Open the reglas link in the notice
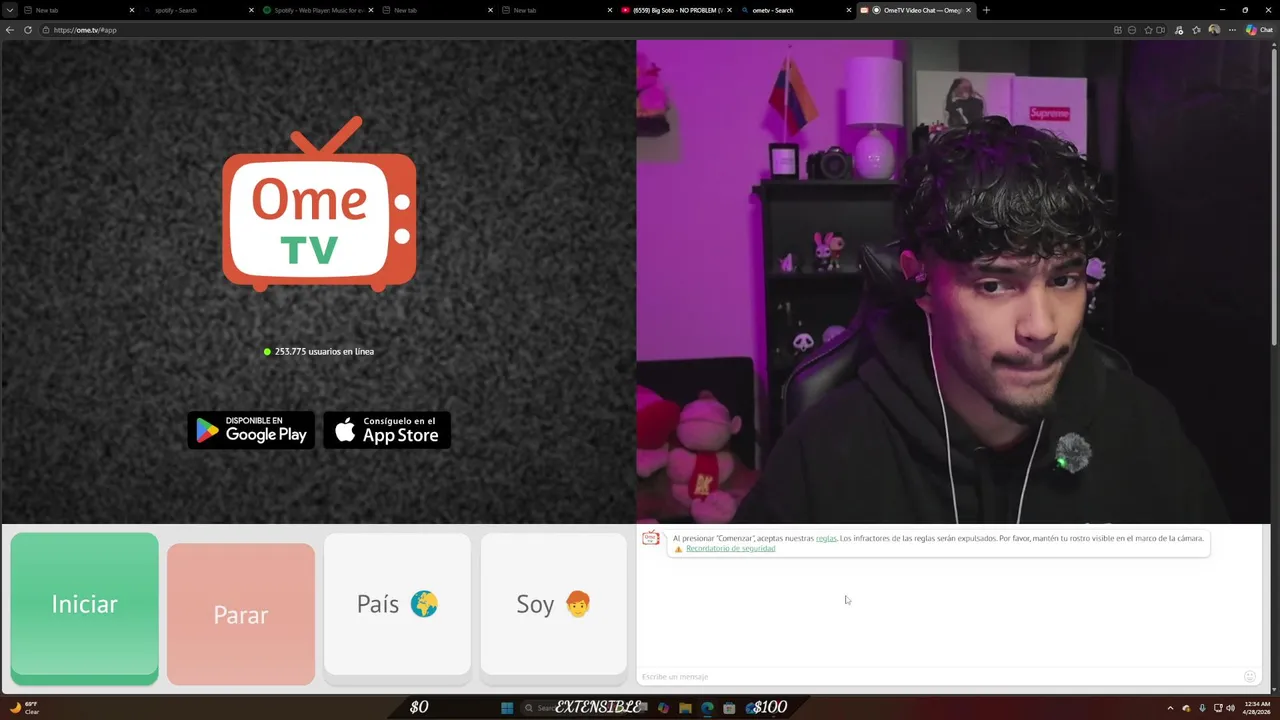Viewport: 1280px width, 720px height. pyautogui.click(x=826, y=538)
